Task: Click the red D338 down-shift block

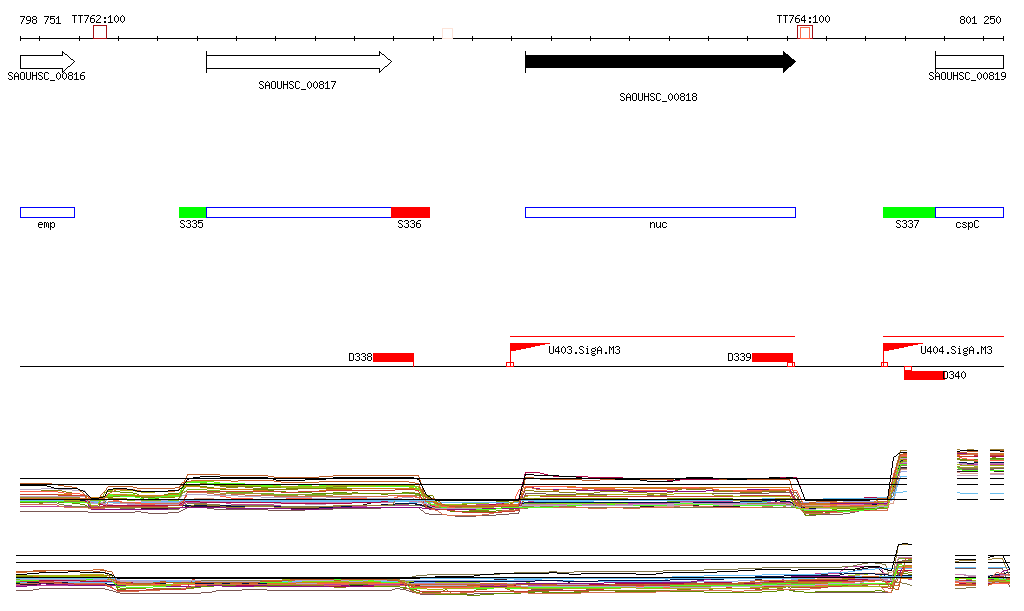Action: coord(393,357)
